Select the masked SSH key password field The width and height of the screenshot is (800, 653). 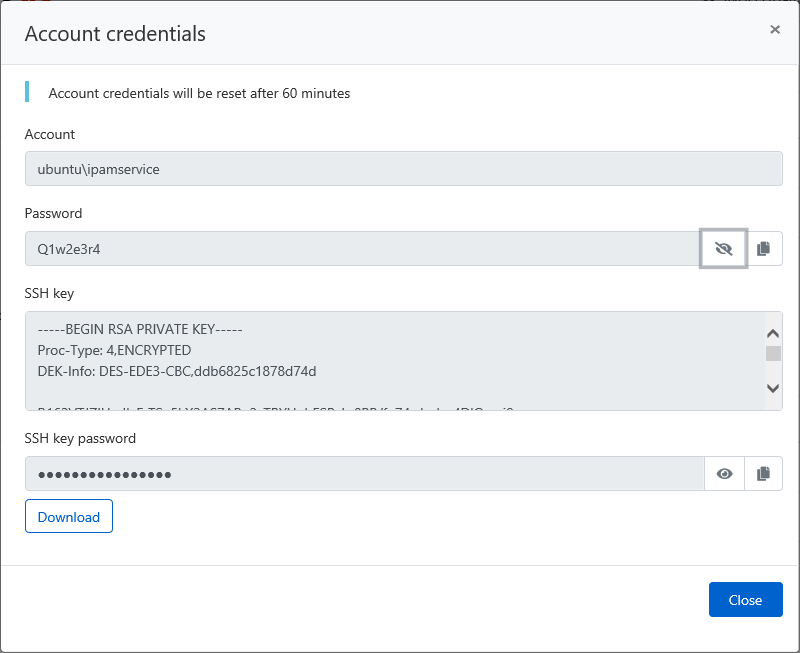point(365,474)
